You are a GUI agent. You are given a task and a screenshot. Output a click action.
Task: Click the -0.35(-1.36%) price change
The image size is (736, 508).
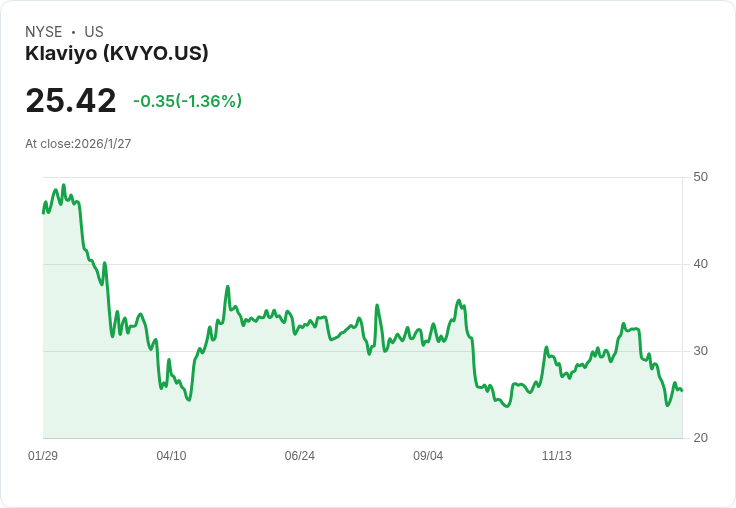[x=187, y=101]
